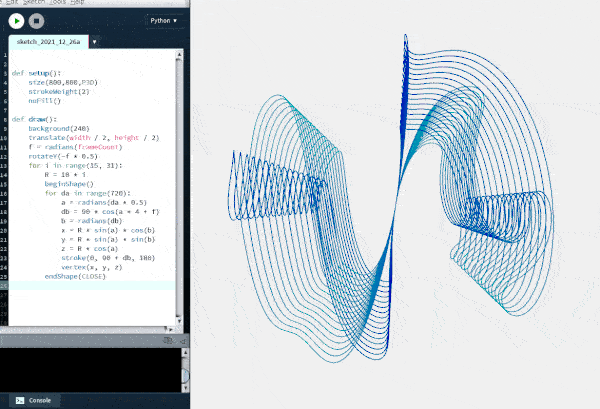The image size is (600, 409).
Task: Run the sketch with the Play button
Action: click(17, 20)
